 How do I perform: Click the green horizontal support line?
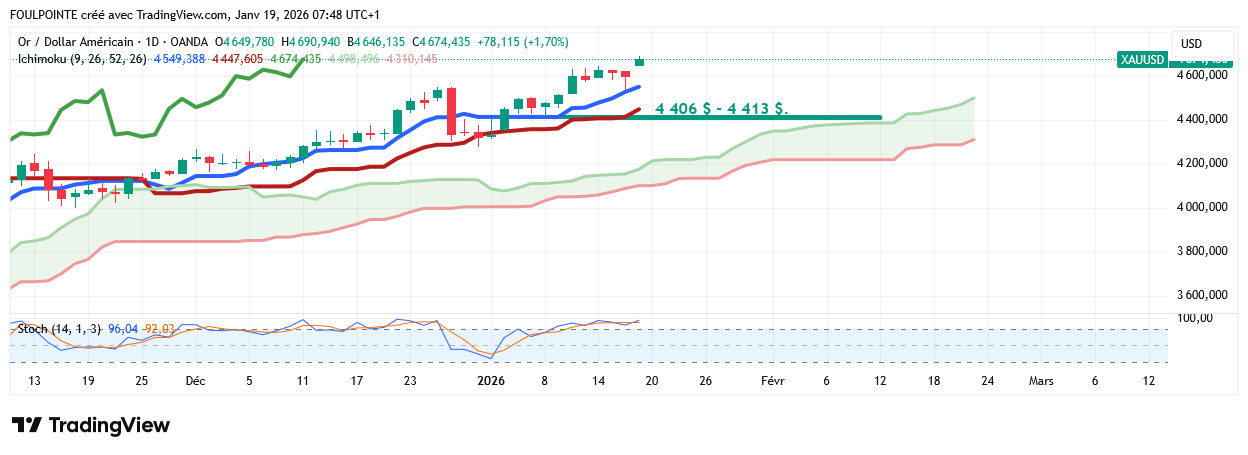pyautogui.click(x=720, y=118)
